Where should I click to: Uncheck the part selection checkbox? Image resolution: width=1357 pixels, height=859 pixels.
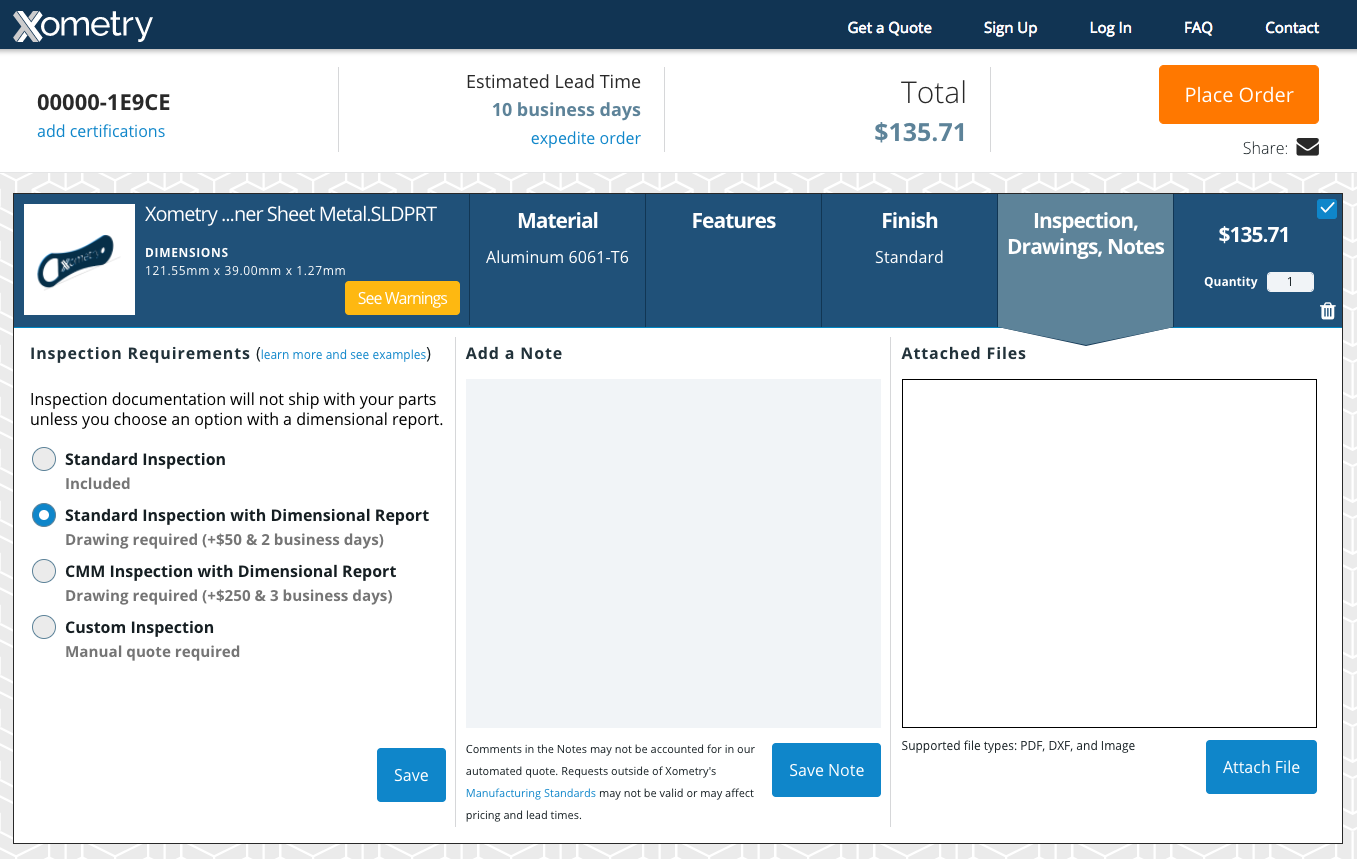(1327, 208)
